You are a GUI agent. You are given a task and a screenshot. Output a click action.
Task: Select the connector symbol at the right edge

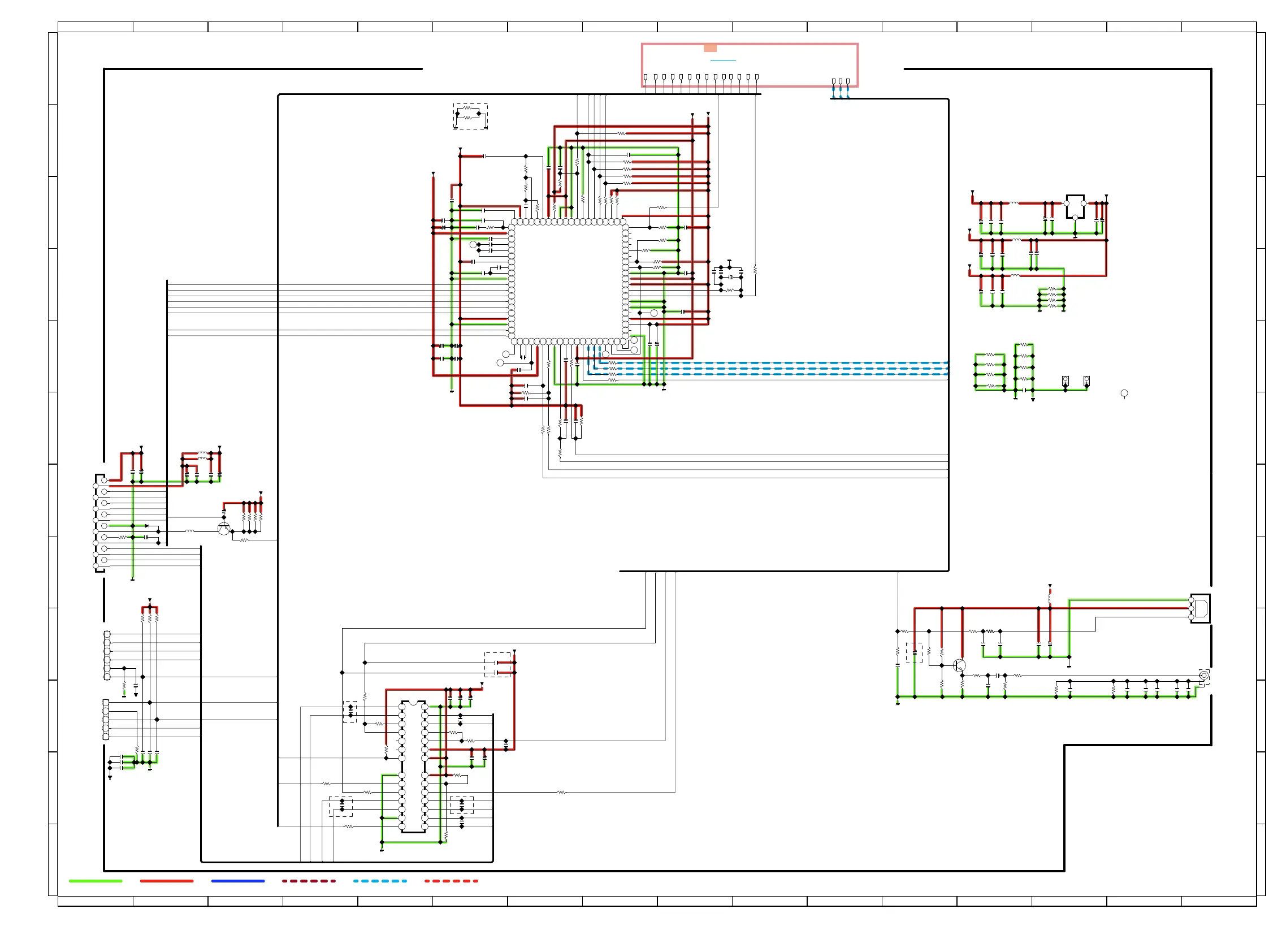coord(1200,608)
